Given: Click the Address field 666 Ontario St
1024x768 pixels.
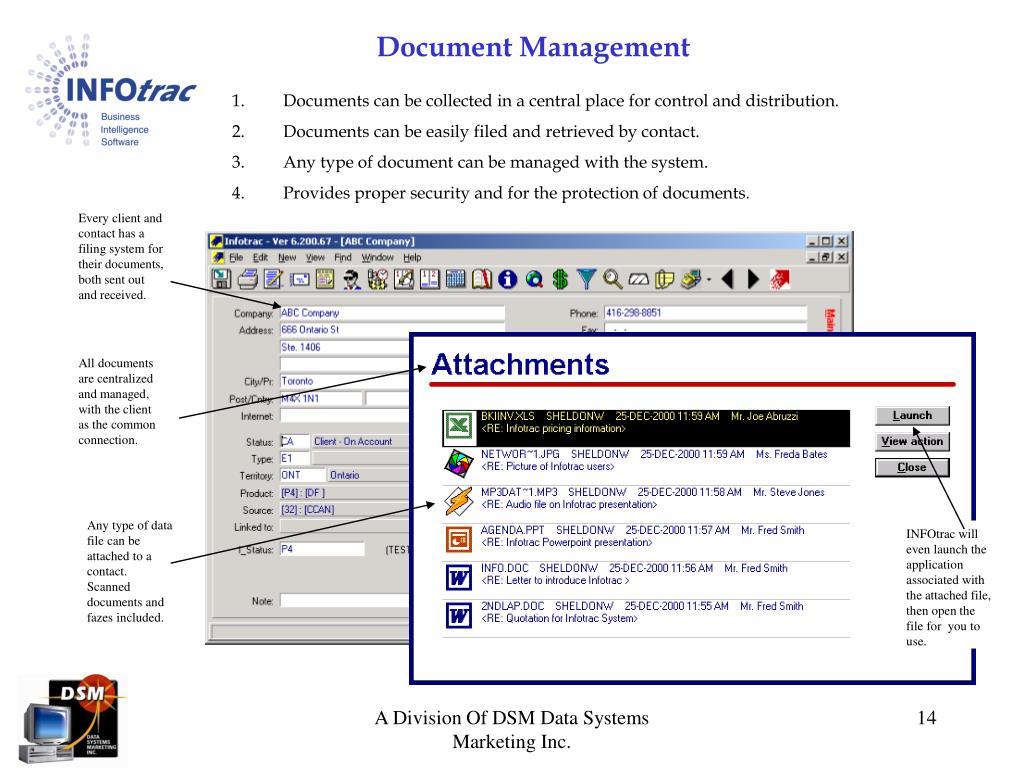Looking at the screenshot, I should pos(392,330).
